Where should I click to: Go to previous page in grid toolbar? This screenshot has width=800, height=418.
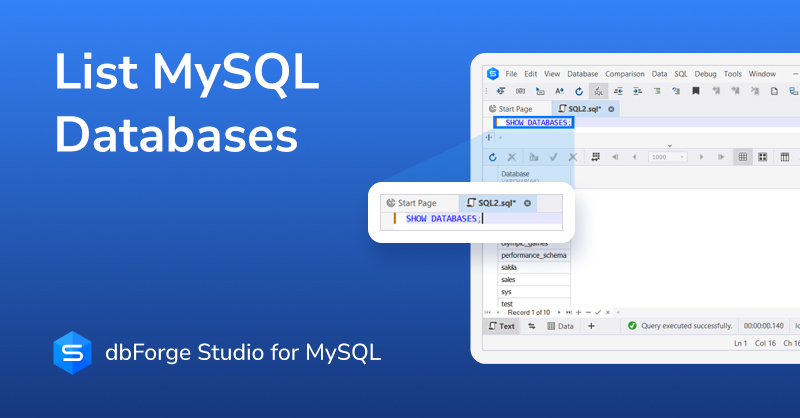click(634, 157)
